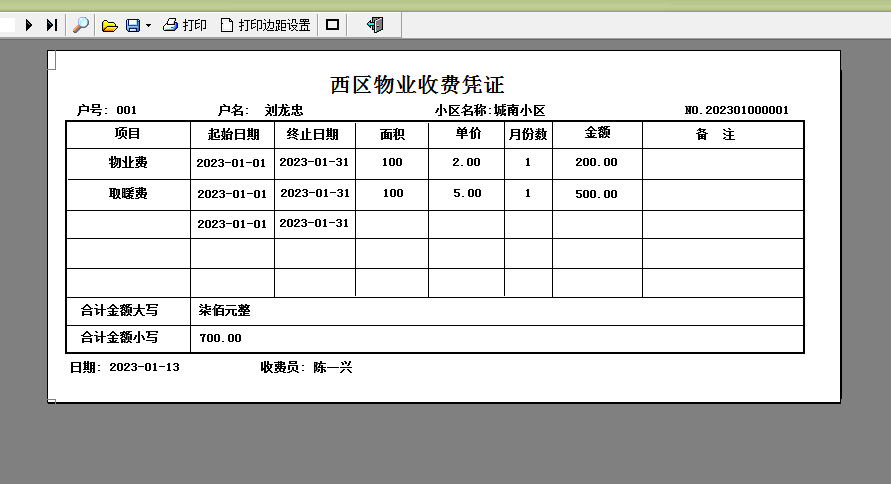Select the 起始日期 column header
This screenshot has height=484, width=891.
234,134
